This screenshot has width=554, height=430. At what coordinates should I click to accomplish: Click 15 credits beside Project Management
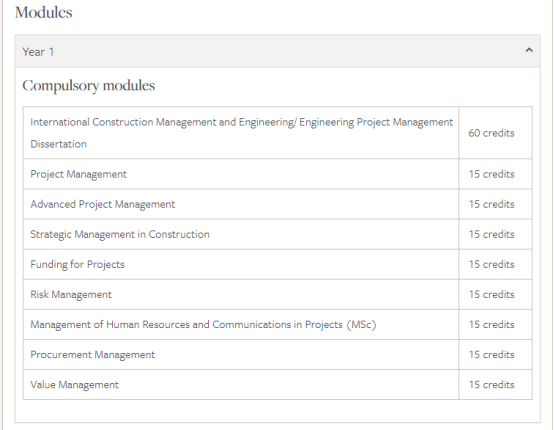pos(491,174)
